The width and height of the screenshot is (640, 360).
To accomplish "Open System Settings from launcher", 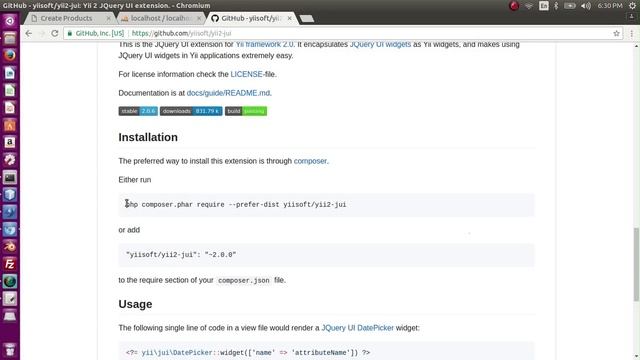I will tap(10, 160).
